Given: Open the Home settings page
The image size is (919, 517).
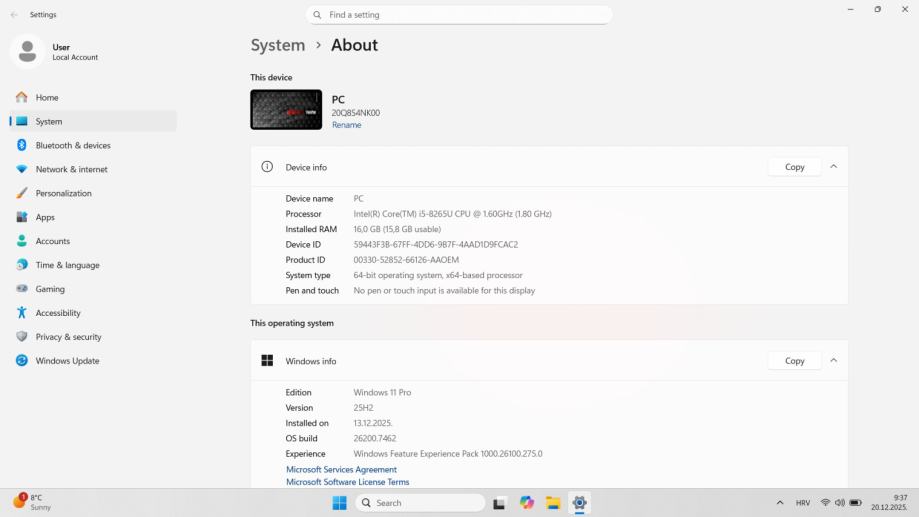Looking at the screenshot, I should click(x=93, y=97).
